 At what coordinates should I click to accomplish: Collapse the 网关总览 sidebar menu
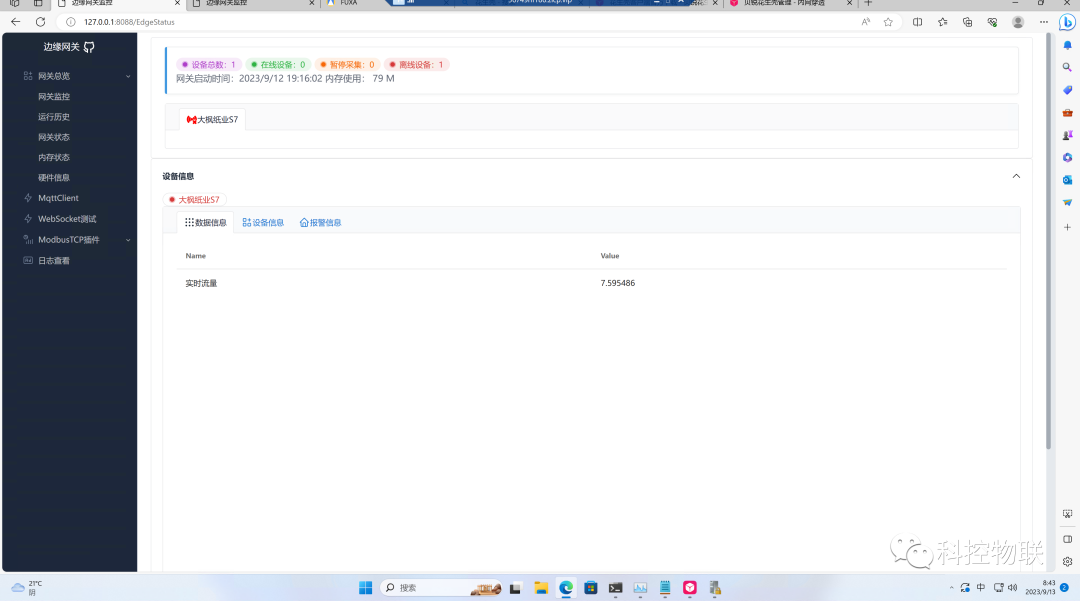tap(128, 76)
